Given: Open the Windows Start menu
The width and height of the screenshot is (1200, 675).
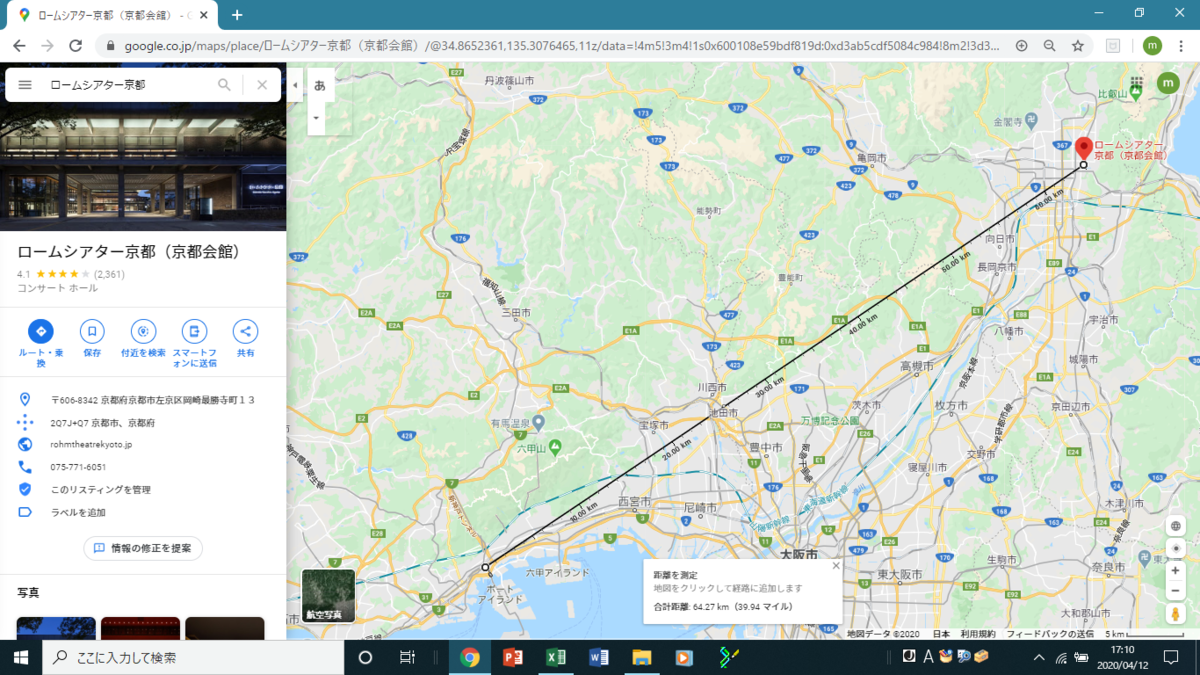Looking at the screenshot, I should click(x=21, y=657).
